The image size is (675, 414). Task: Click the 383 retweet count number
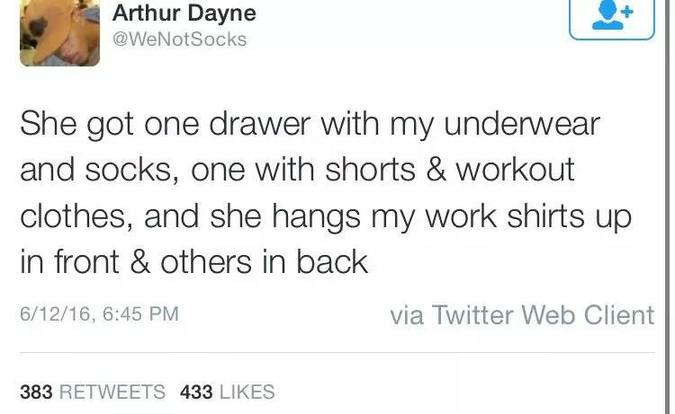click(x=36, y=392)
